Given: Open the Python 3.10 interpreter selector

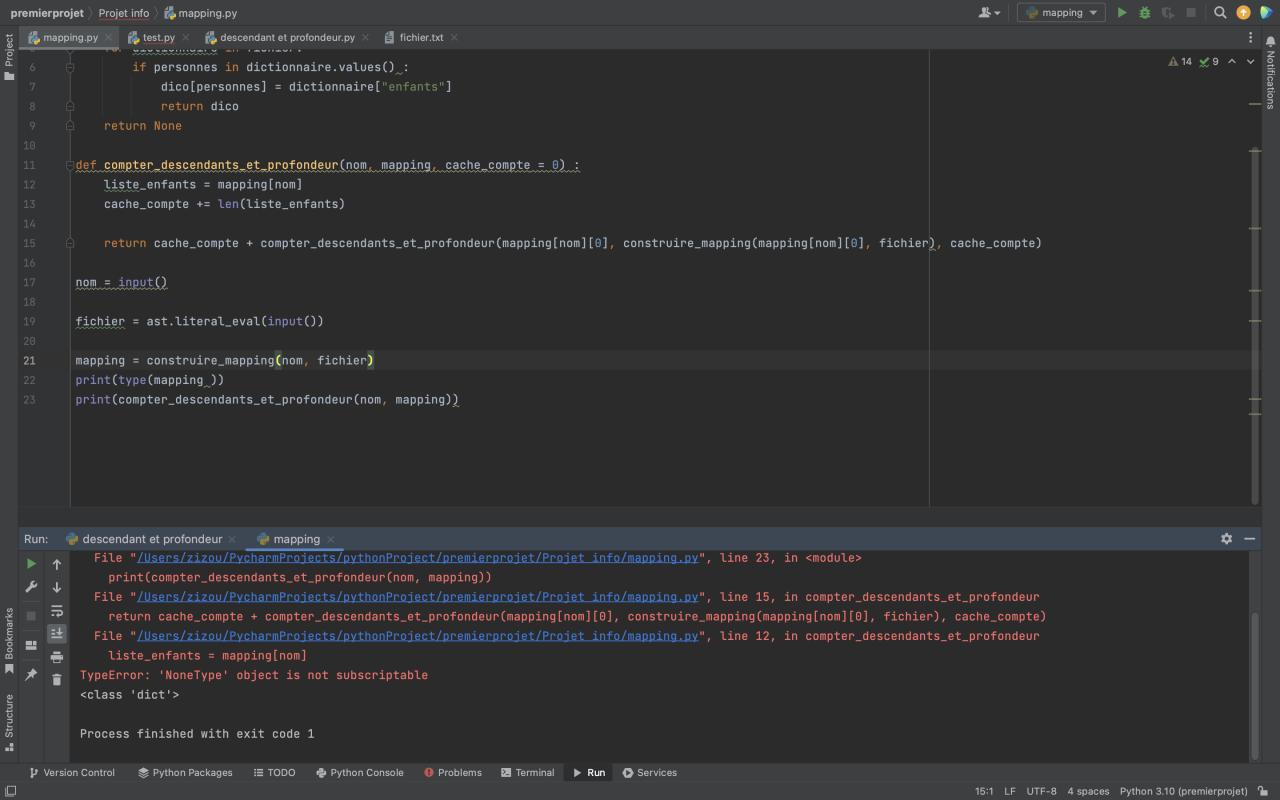Looking at the screenshot, I should (1183, 791).
